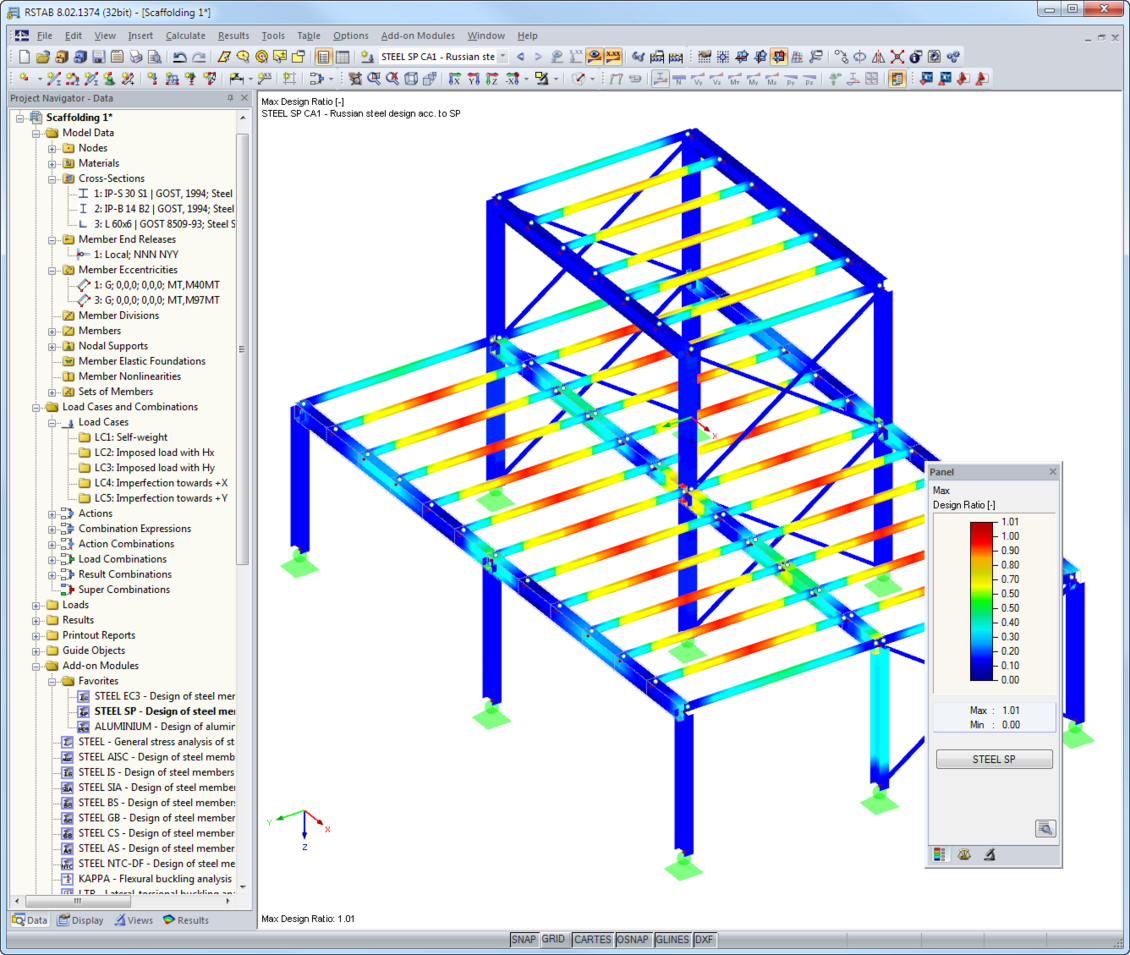Show bending moment My results icon
The width and height of the screenshot is (1130, 955).
(x=753, y=79)
